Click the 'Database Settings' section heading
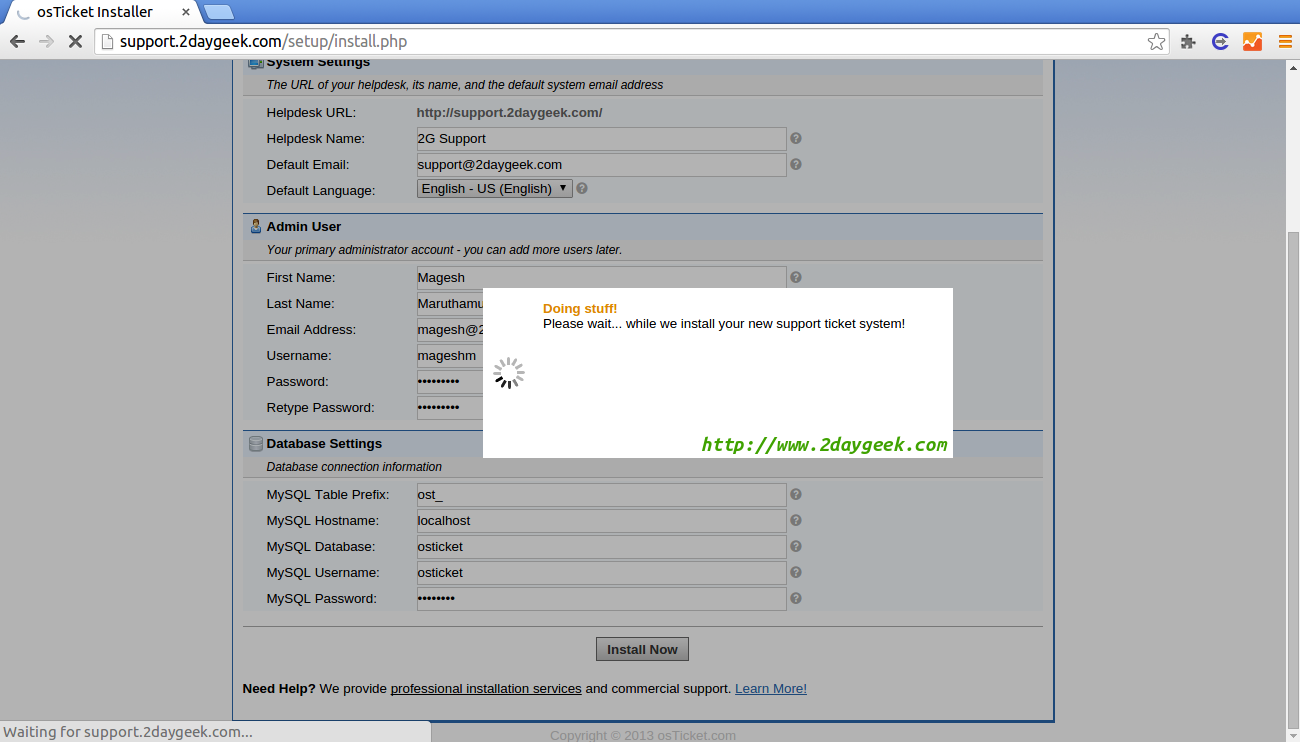Image resolution: width=1300 pixels, height=742 pixels. click(x=324, y=444)
